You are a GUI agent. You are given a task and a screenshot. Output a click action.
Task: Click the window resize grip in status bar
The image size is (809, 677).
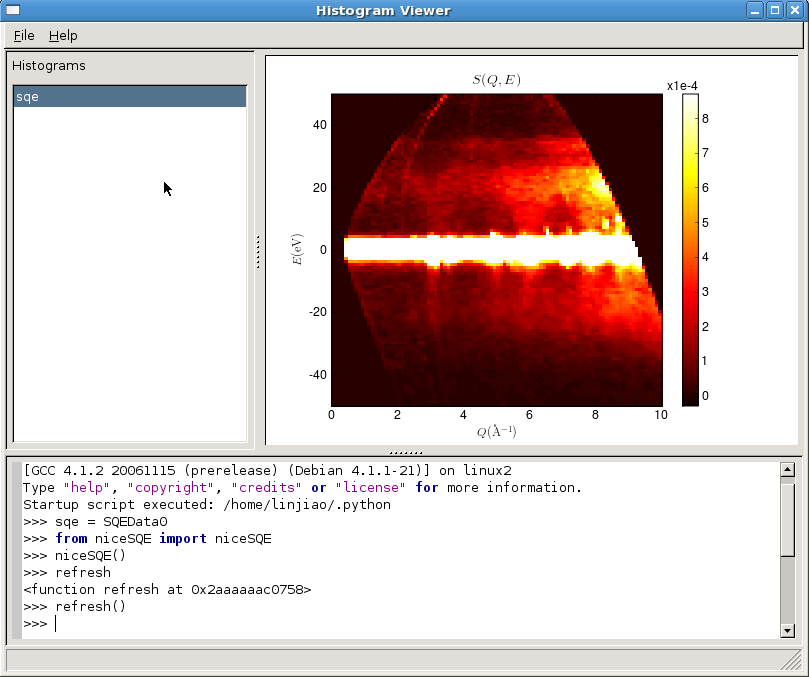point(790,660)
